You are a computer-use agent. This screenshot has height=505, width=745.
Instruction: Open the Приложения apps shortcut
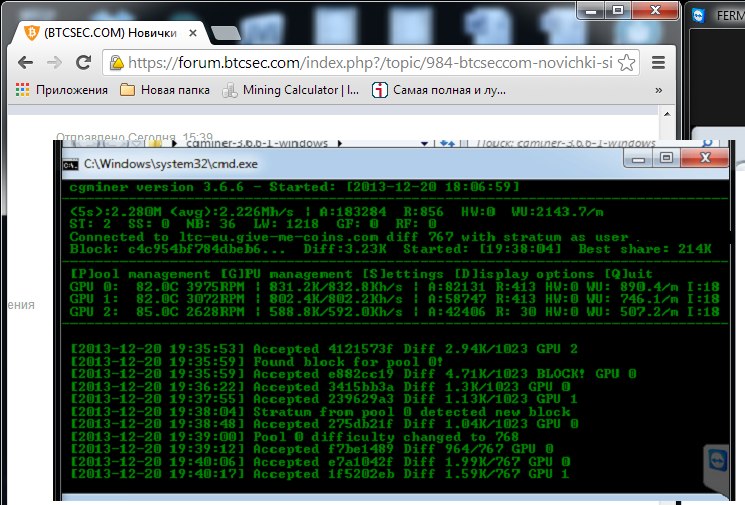pos(62,90)
